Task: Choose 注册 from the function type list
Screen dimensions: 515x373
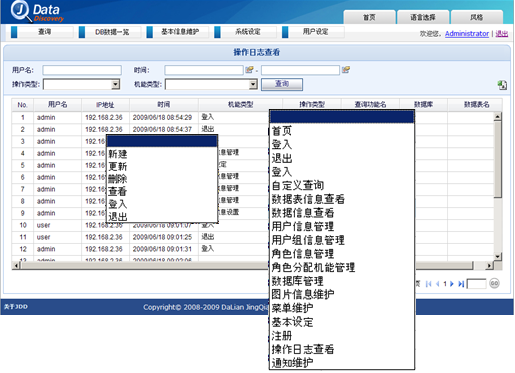Action: point(282,335)
